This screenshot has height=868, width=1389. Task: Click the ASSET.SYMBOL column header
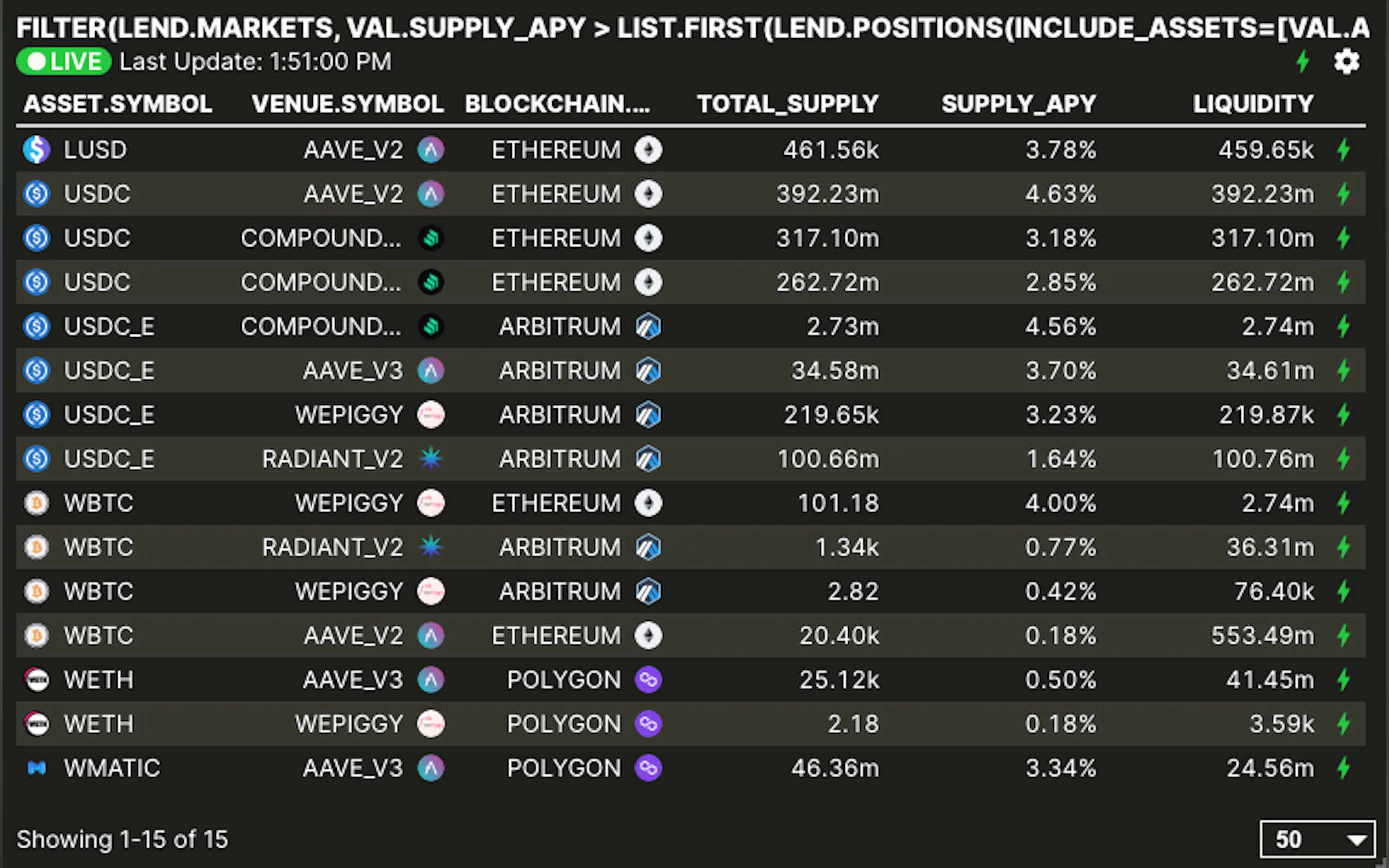(118, 104)
